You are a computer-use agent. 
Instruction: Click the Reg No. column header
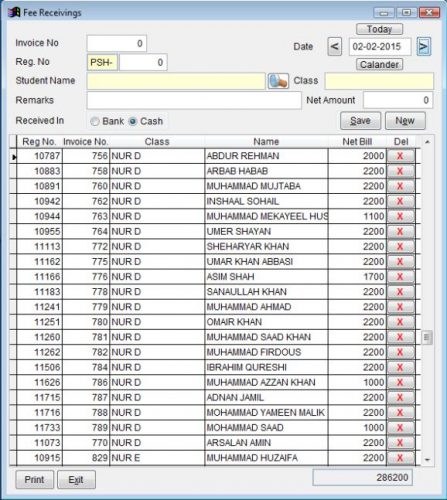tap(39, 142)
